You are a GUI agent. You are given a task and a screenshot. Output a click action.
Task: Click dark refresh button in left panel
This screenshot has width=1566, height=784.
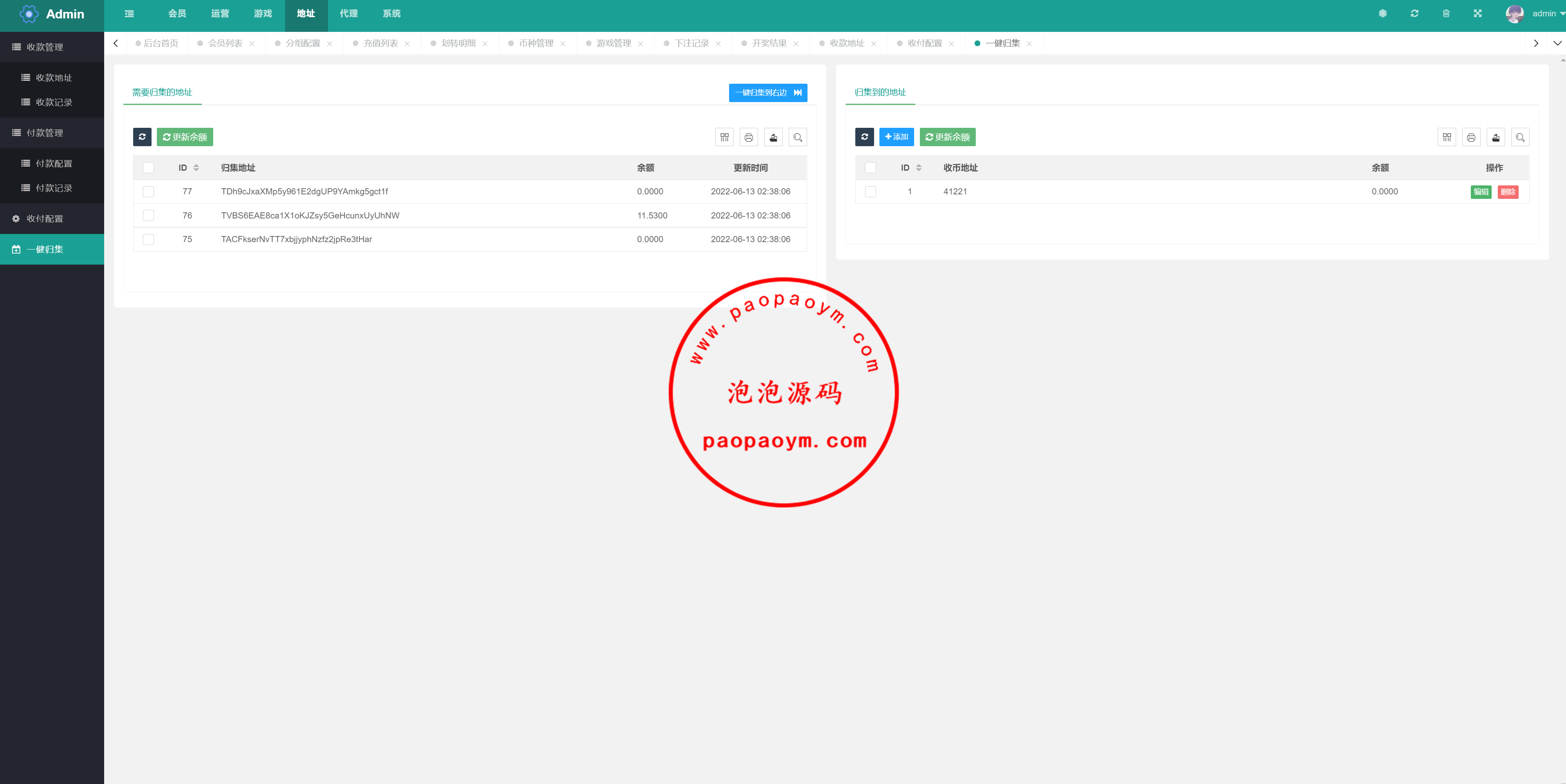pyautogui.click(x=142, y=137)
